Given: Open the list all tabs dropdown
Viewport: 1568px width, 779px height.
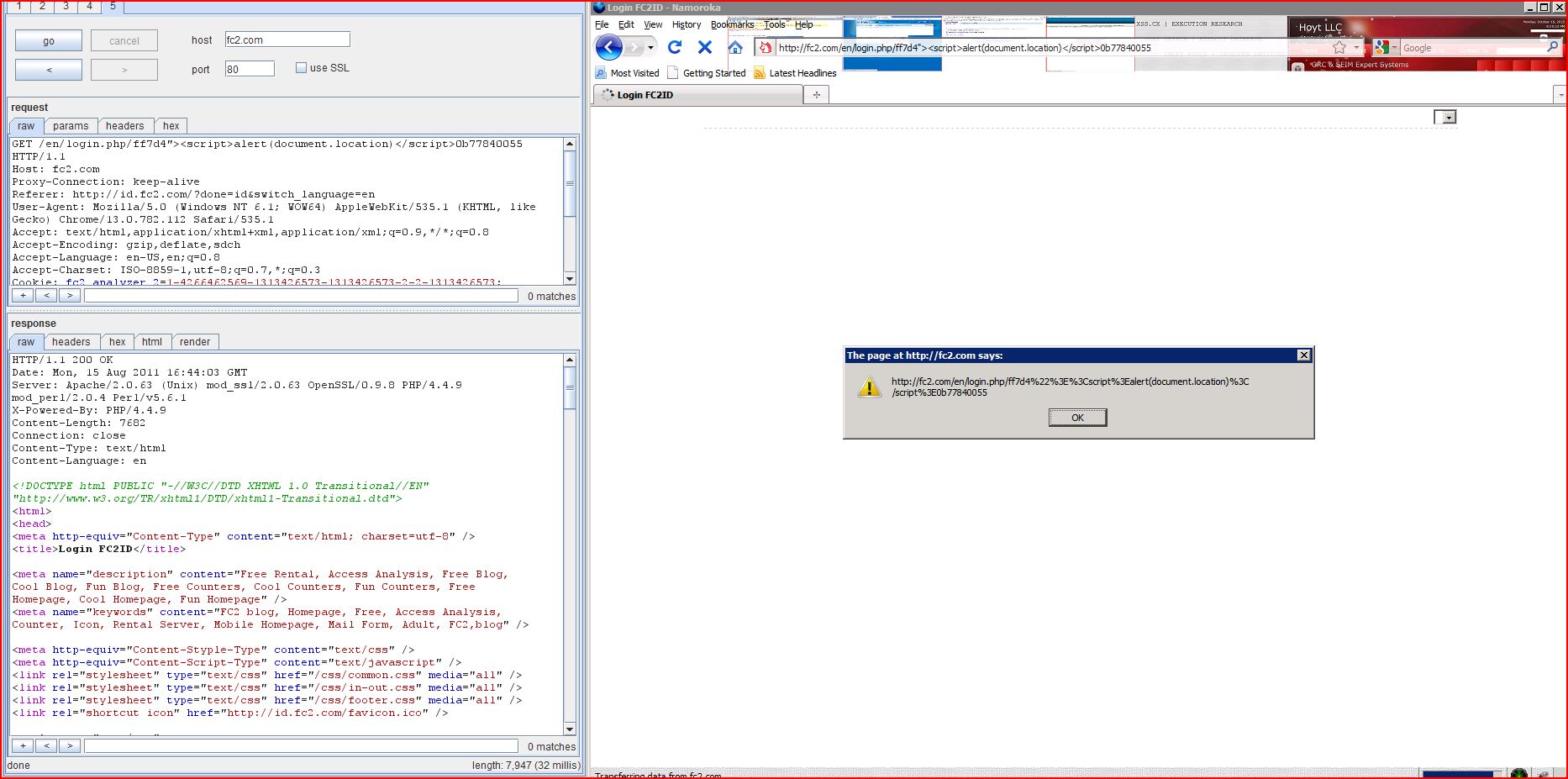Looking at the screenshot, I should (x=1560, y=95).
